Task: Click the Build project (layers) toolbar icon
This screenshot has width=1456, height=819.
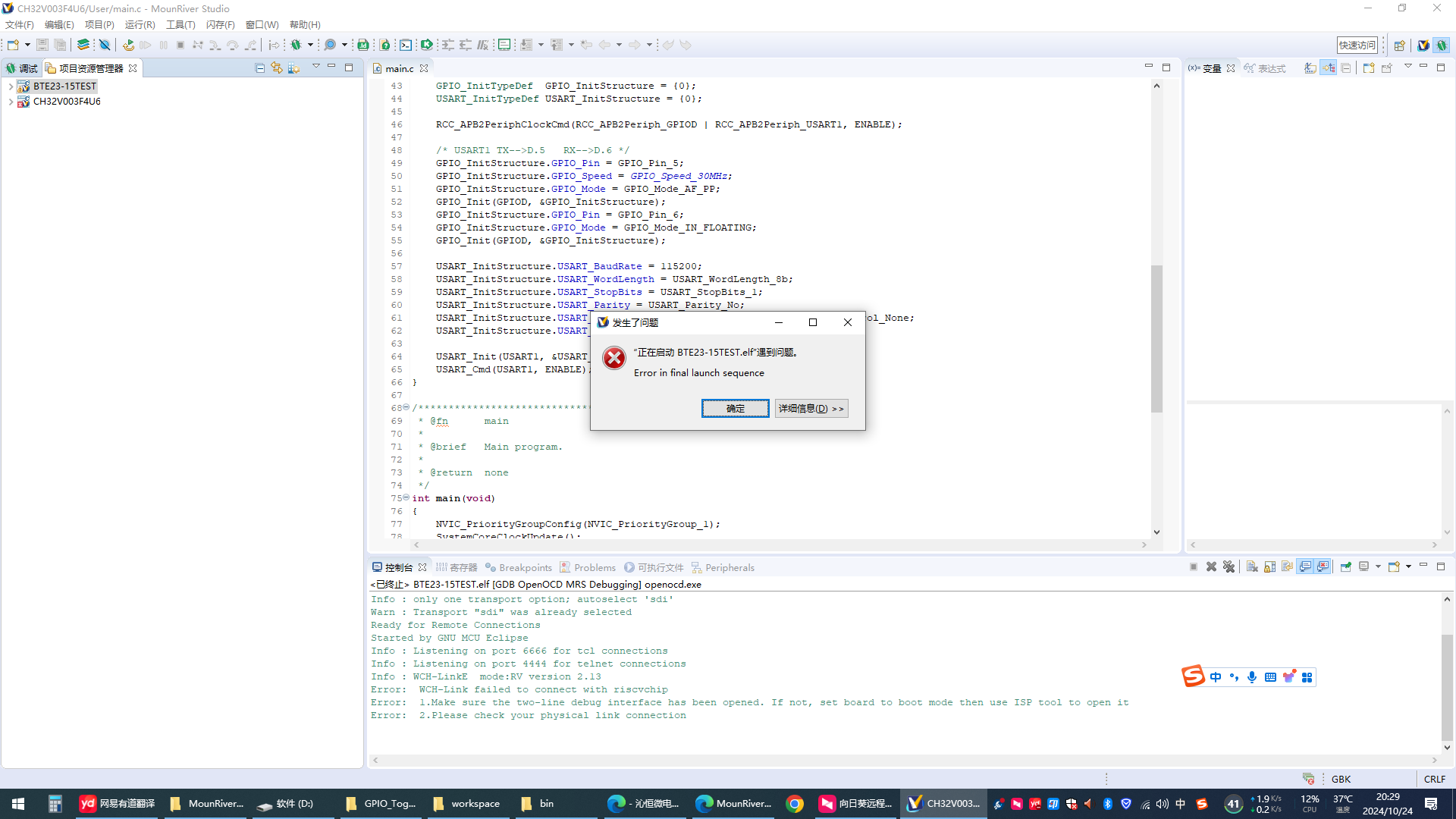Action: [x=83, y=45]
